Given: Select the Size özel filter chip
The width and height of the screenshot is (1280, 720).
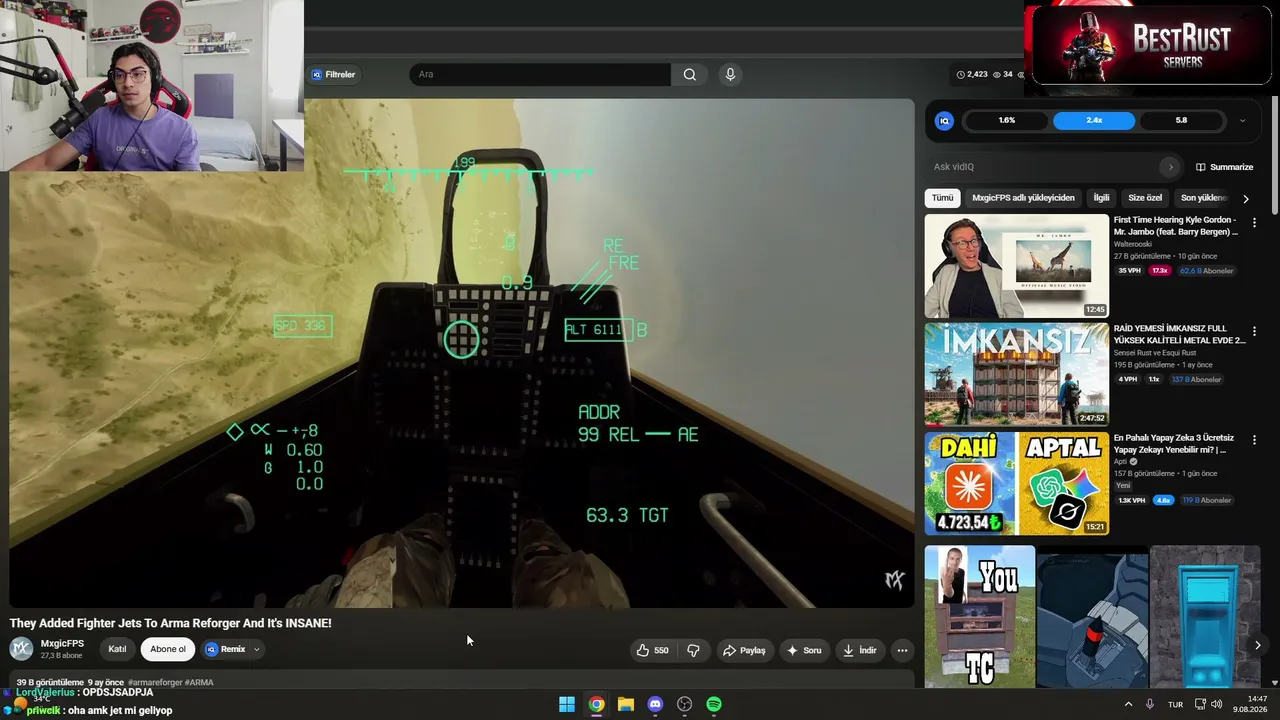Looking at the screenshot, I should tap(1145, 198).
